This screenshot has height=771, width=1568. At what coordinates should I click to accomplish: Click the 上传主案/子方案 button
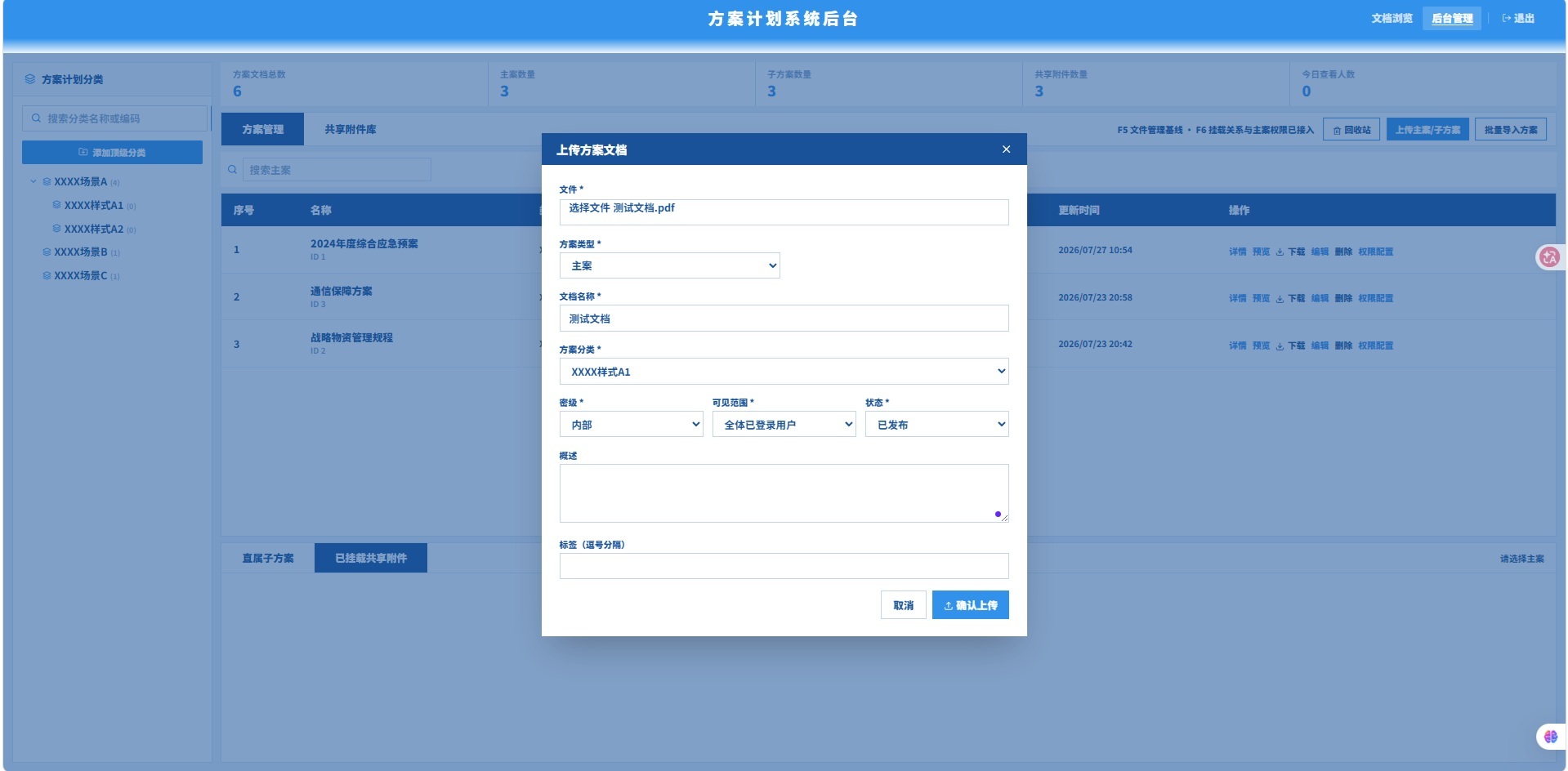click(1427, 129)
